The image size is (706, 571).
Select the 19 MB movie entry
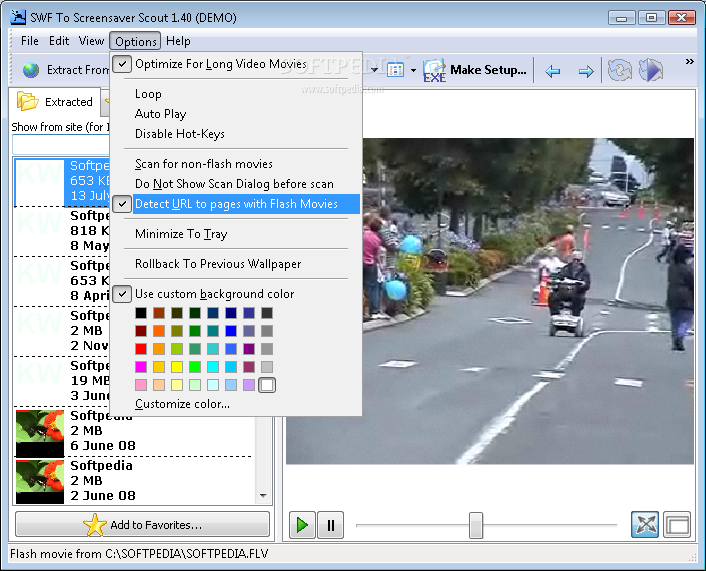click(x=62, y=381)
